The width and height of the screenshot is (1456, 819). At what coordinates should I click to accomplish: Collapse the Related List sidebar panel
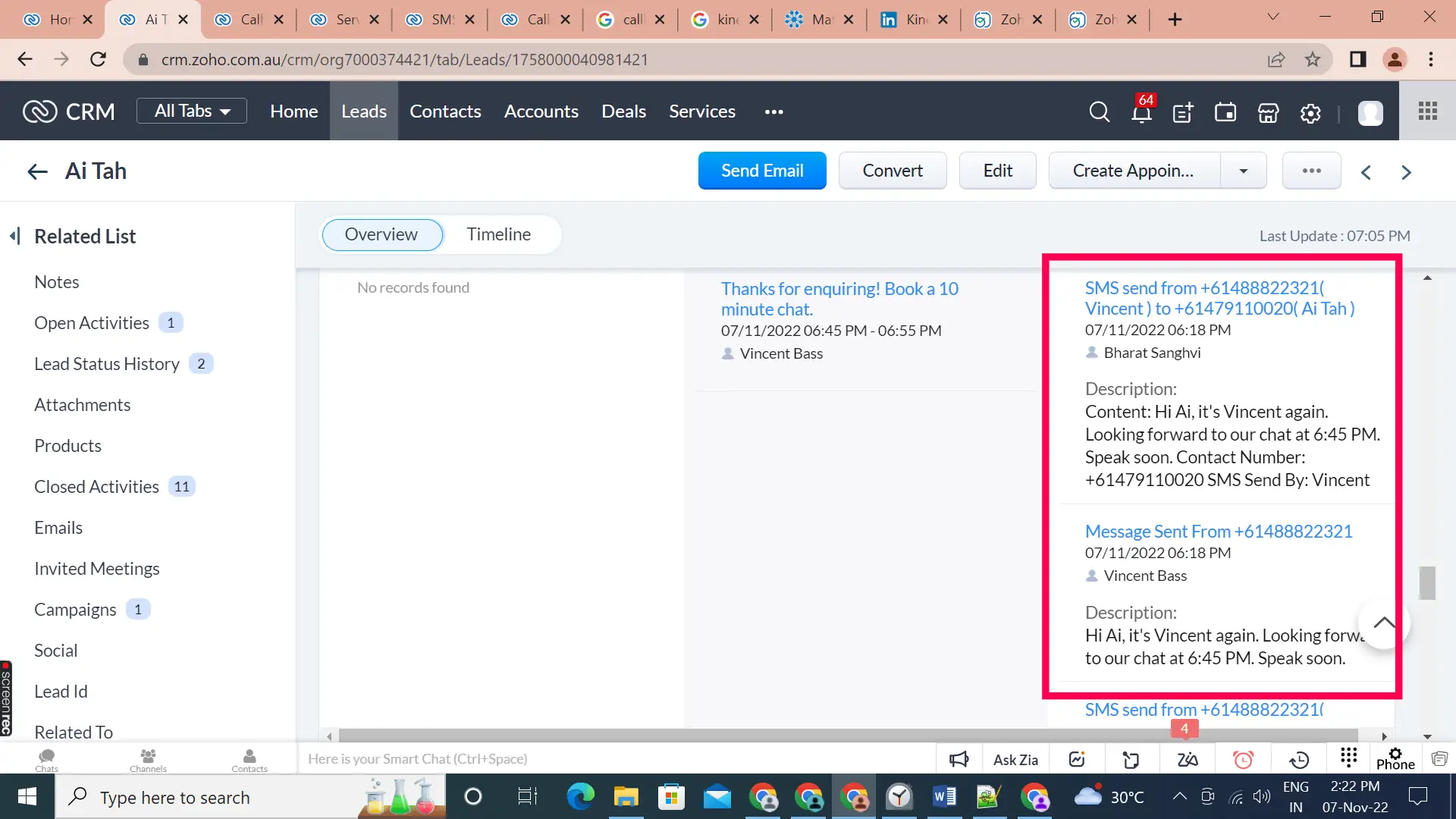tap(15, 236)
